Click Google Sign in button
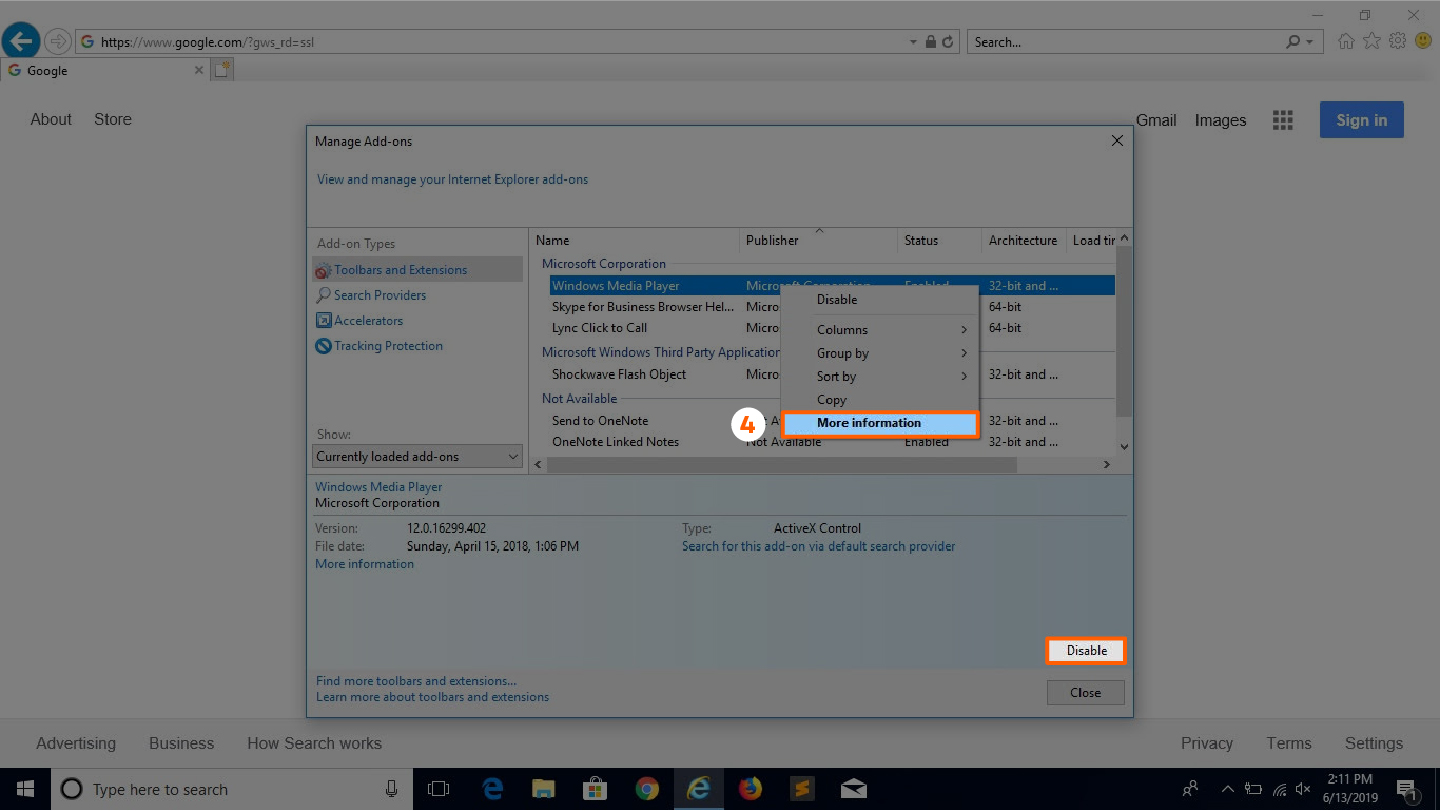The height and width of the screenshot is (811, 1440). 1361,120
